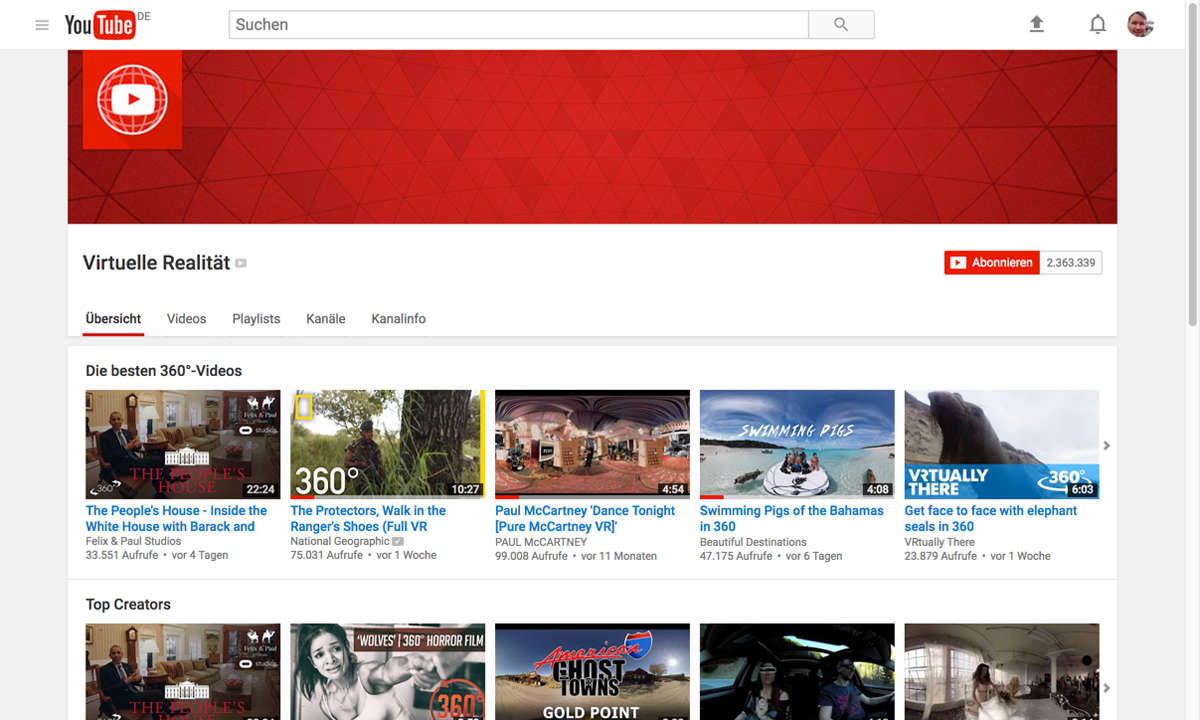This screenshot has height=720, width=1200.
Task: Play American Ghost Towns Gold Point thumbnail
Action: click(592, 672)
